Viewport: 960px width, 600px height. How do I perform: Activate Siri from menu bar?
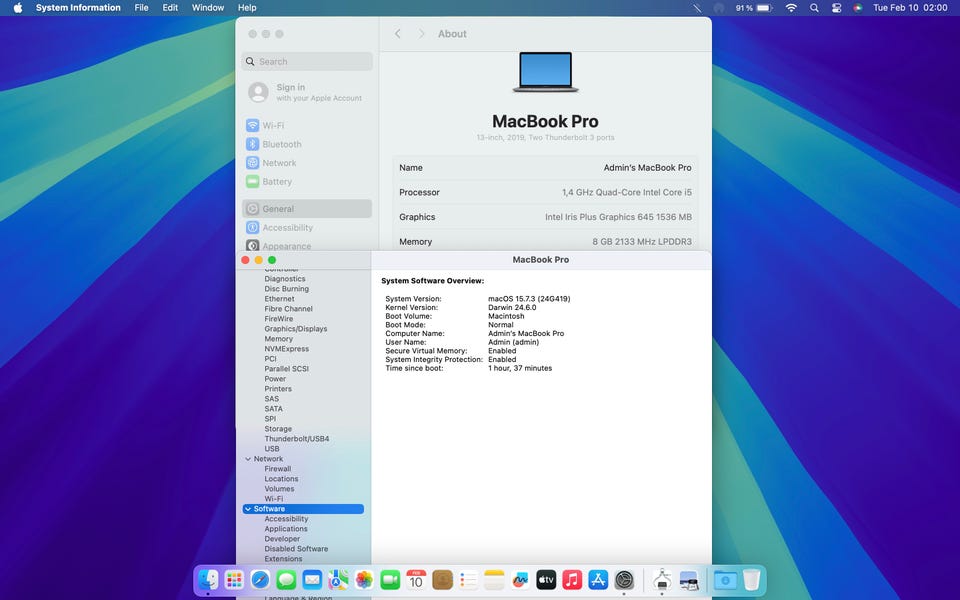[x=858, y=8]
